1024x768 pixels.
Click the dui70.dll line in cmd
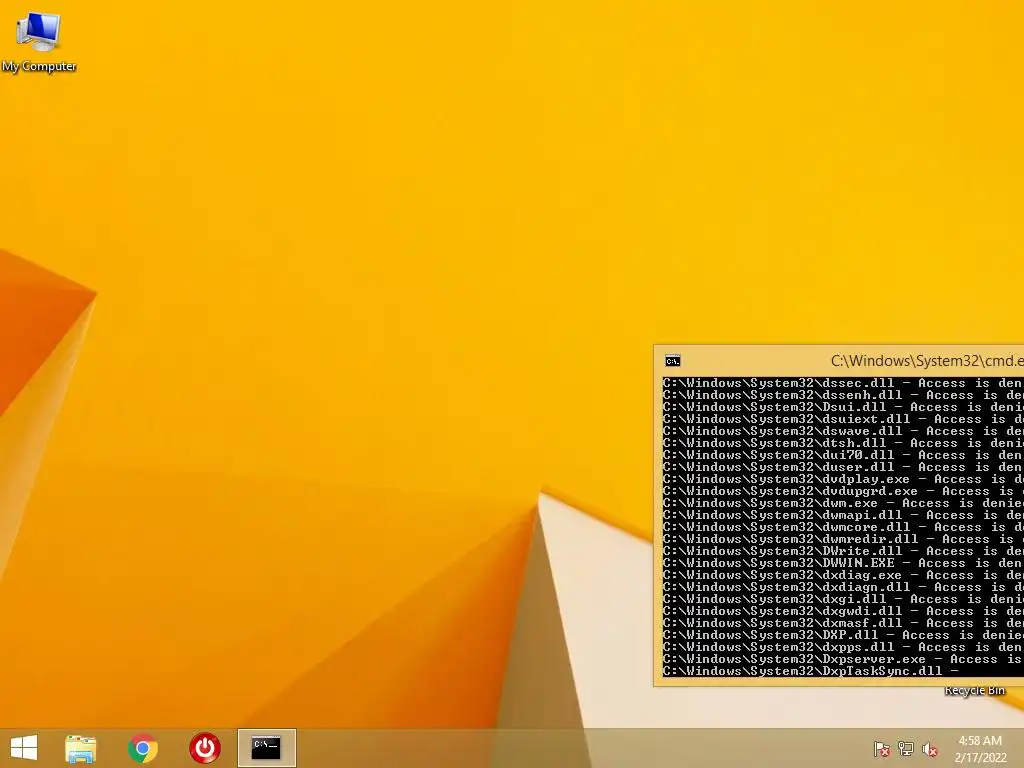(842, 455)
